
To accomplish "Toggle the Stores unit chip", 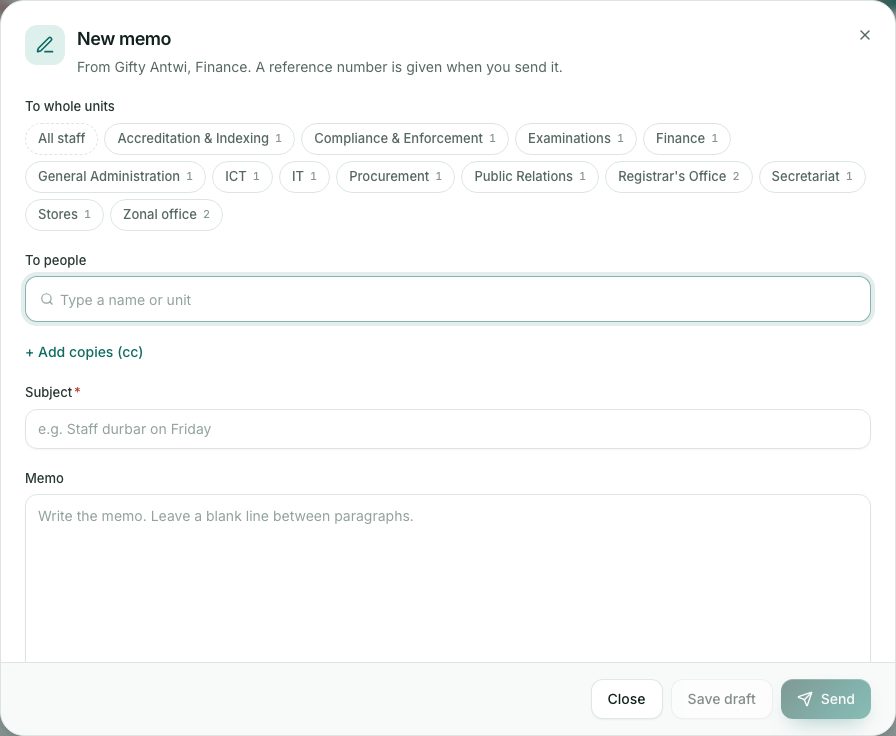I will 65,215.
